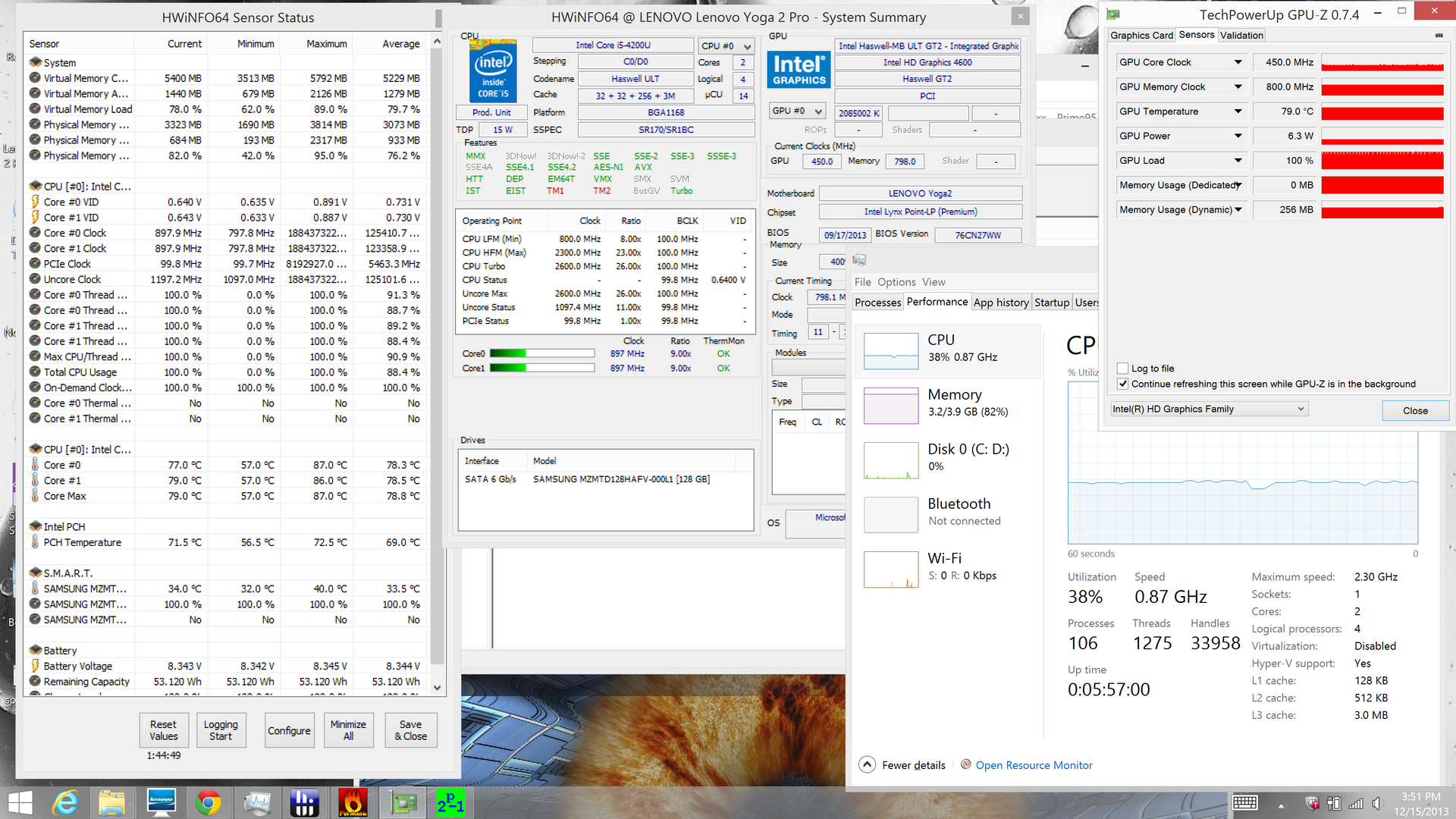Click the Reset Values button
1456x819 pixels.
coord(163,730)
